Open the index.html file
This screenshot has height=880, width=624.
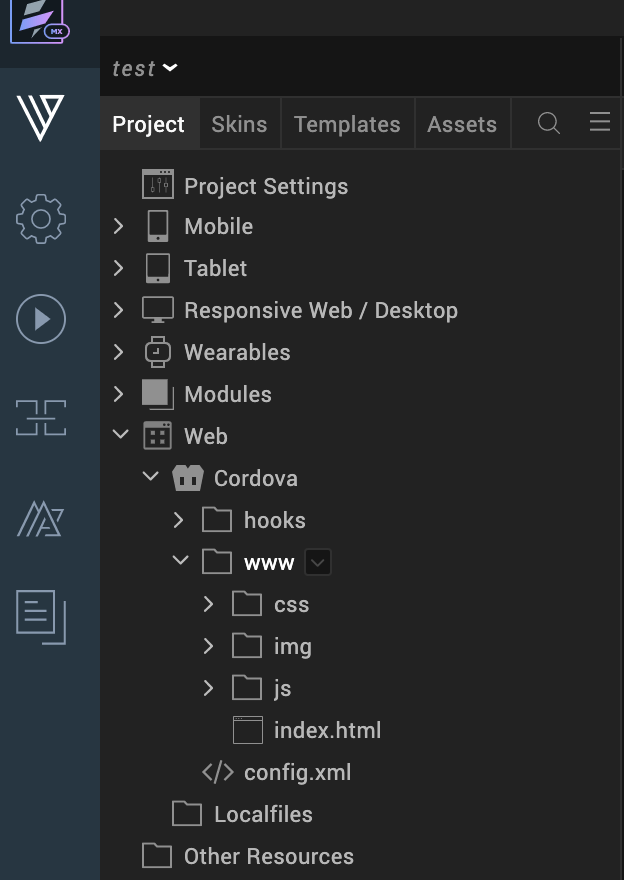point(328,730)
